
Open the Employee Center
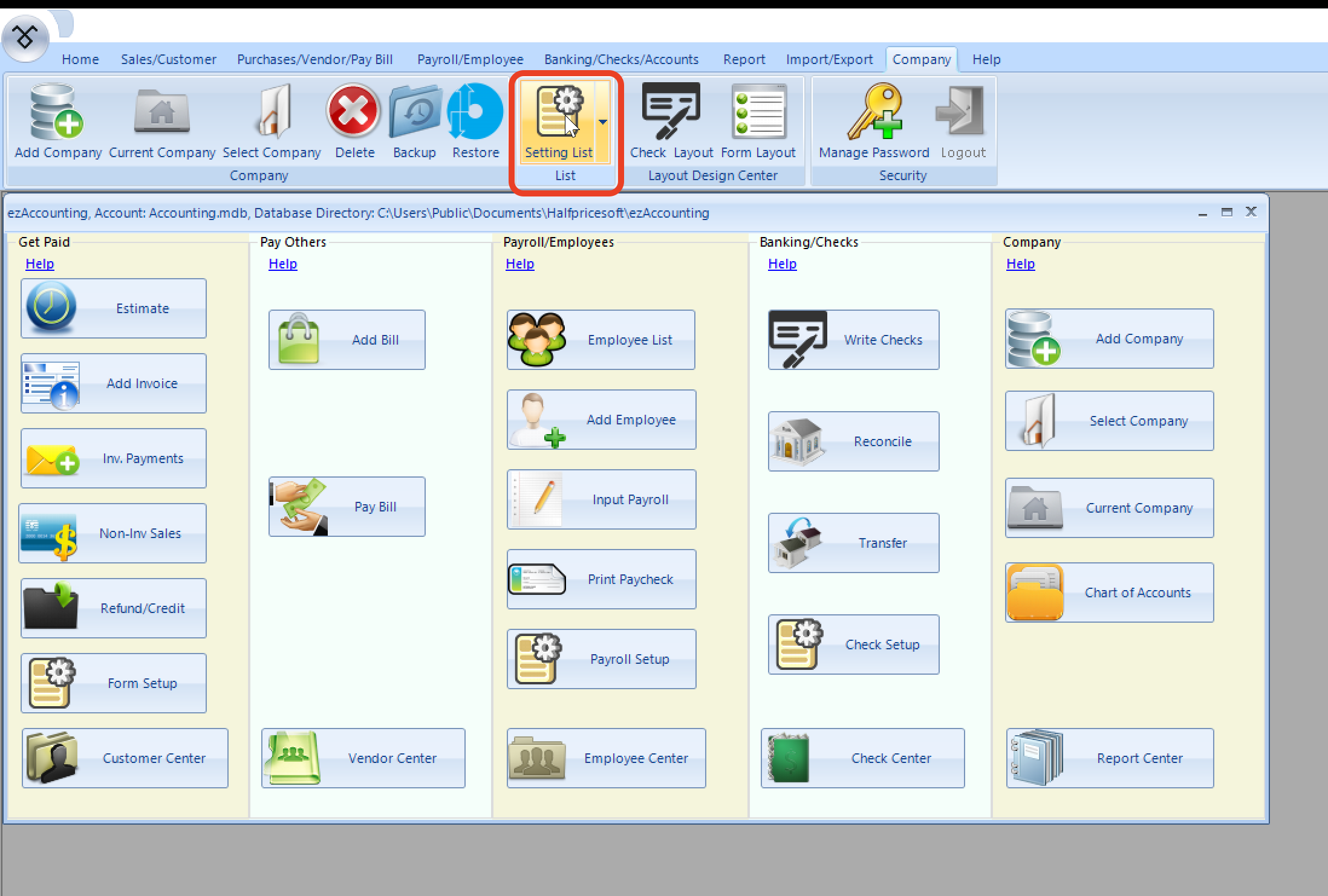pos(605,758)
